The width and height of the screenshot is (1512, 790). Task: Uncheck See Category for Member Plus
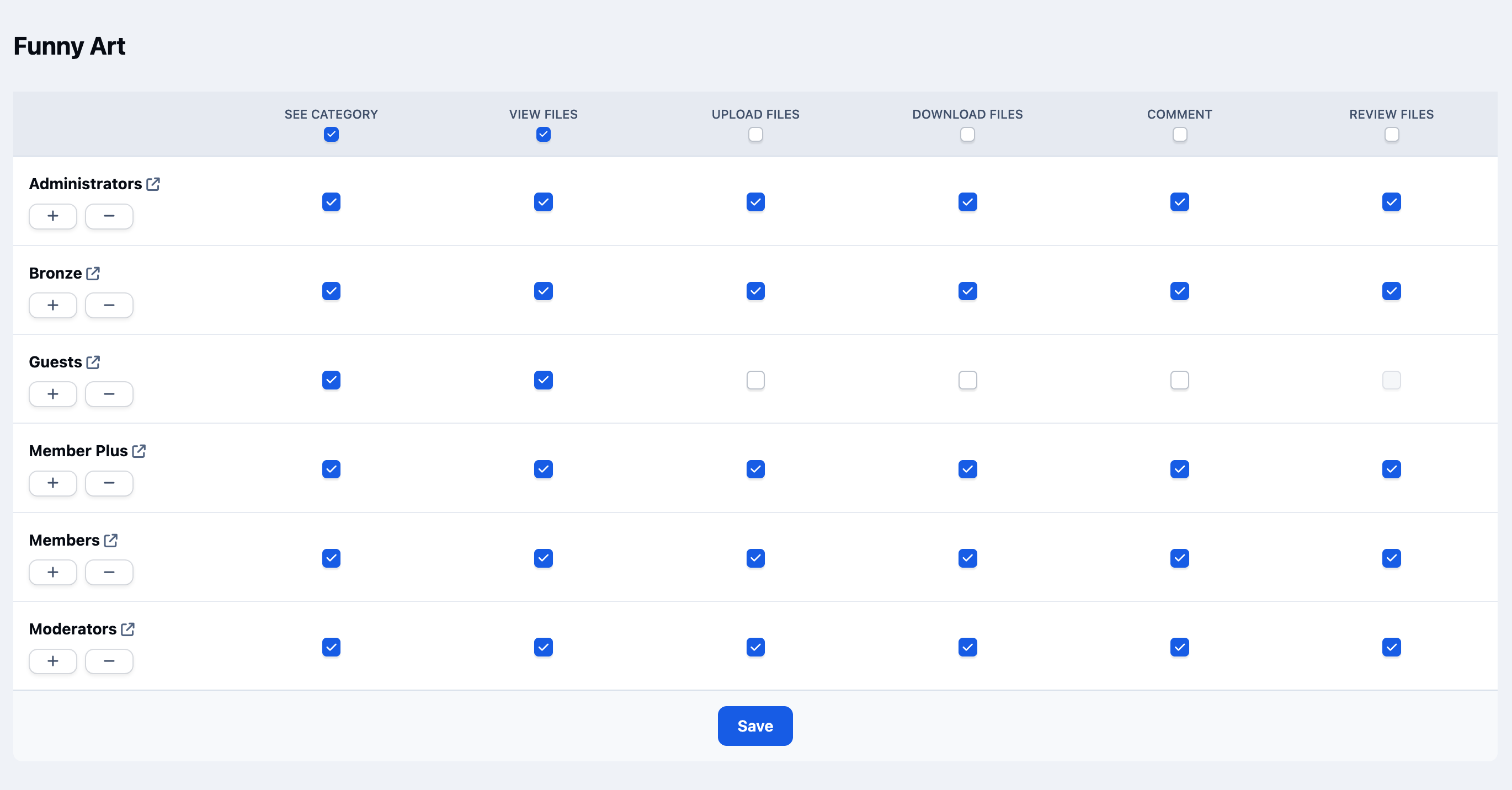click(x=331, y=469)
